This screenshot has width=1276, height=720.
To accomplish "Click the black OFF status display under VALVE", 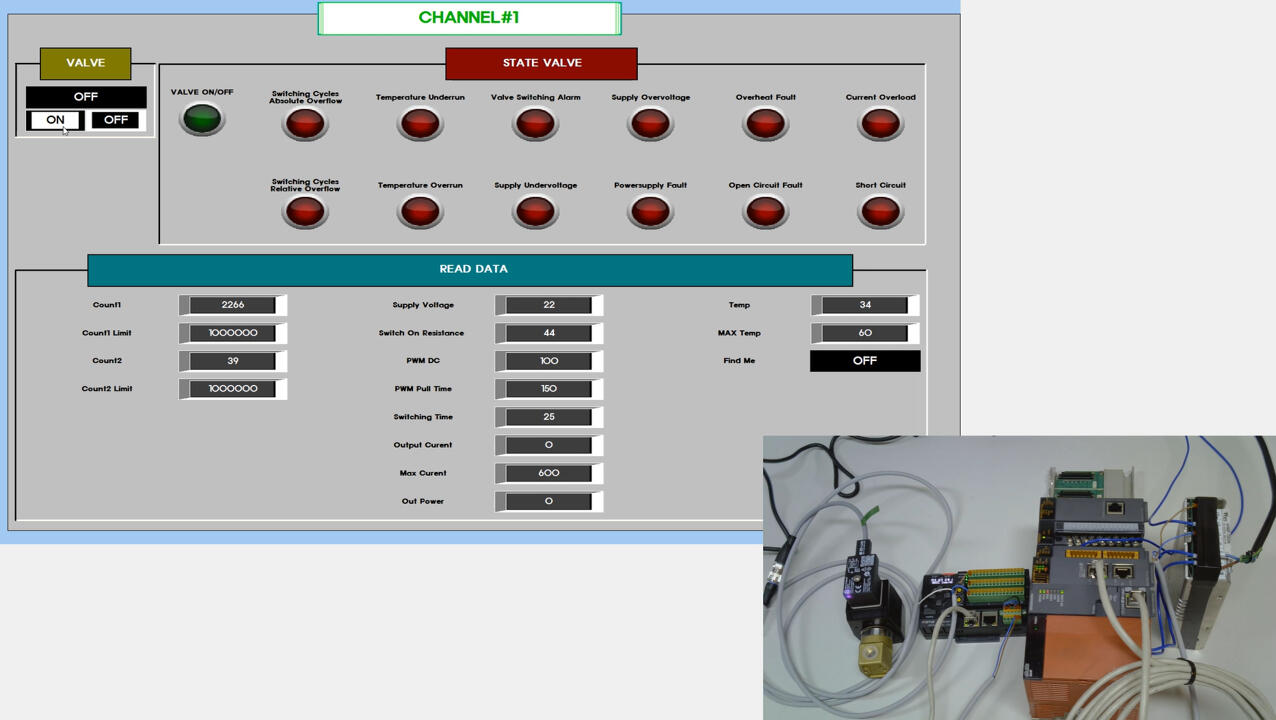I will pos(85,97).
